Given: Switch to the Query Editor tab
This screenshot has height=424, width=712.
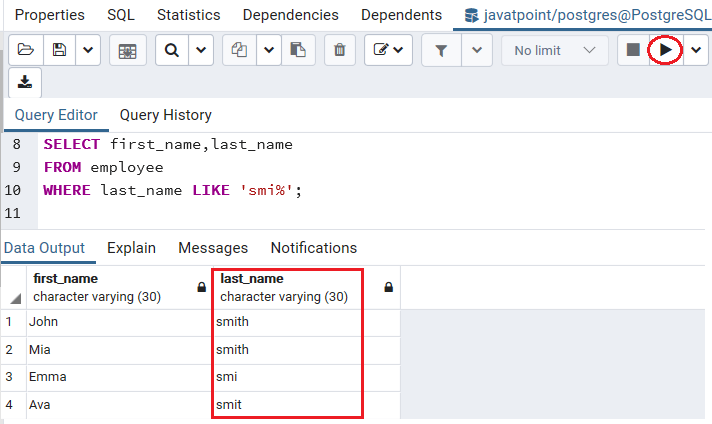Looking at the screenshot, I should [56, 115].
